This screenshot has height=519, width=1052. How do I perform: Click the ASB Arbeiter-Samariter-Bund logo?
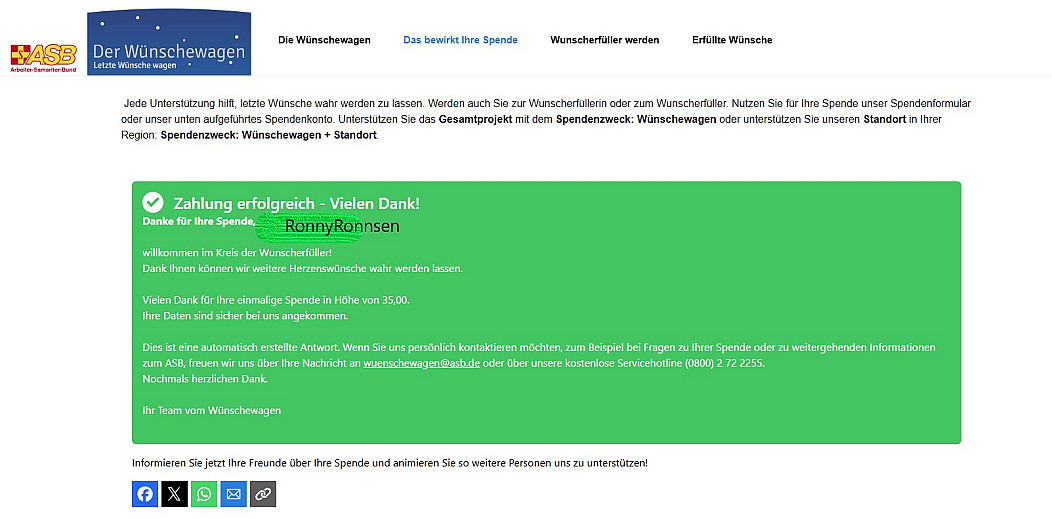coord(42,57)
